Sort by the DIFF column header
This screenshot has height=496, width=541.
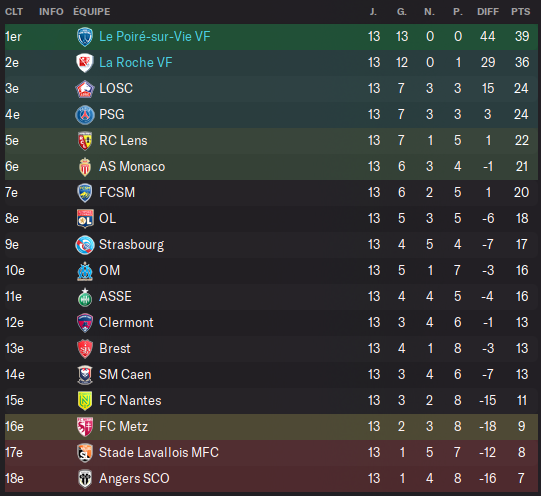(488, 12)
